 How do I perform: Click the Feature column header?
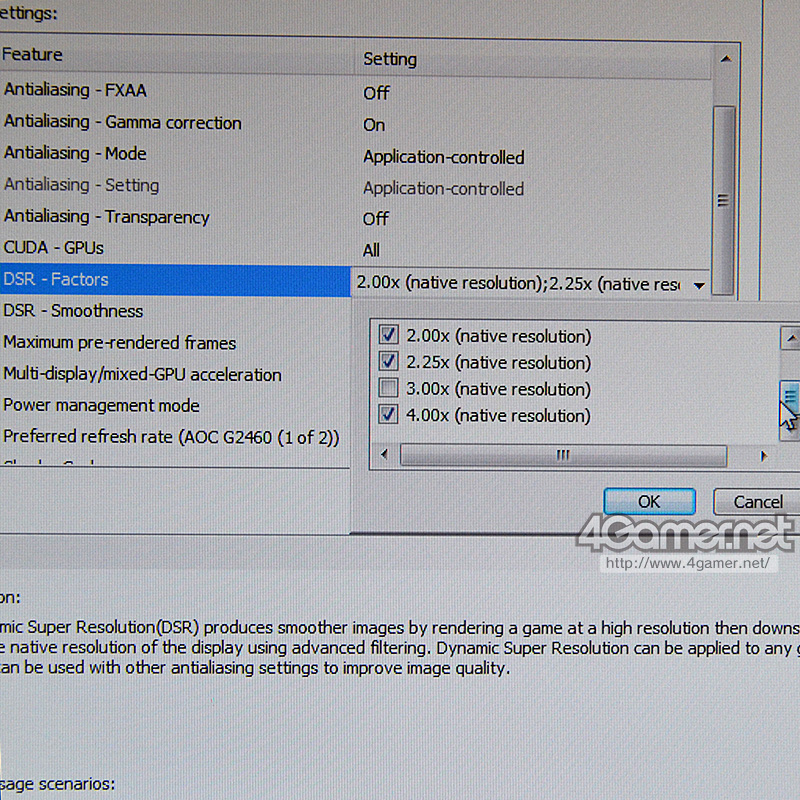[x=177, y=55]
